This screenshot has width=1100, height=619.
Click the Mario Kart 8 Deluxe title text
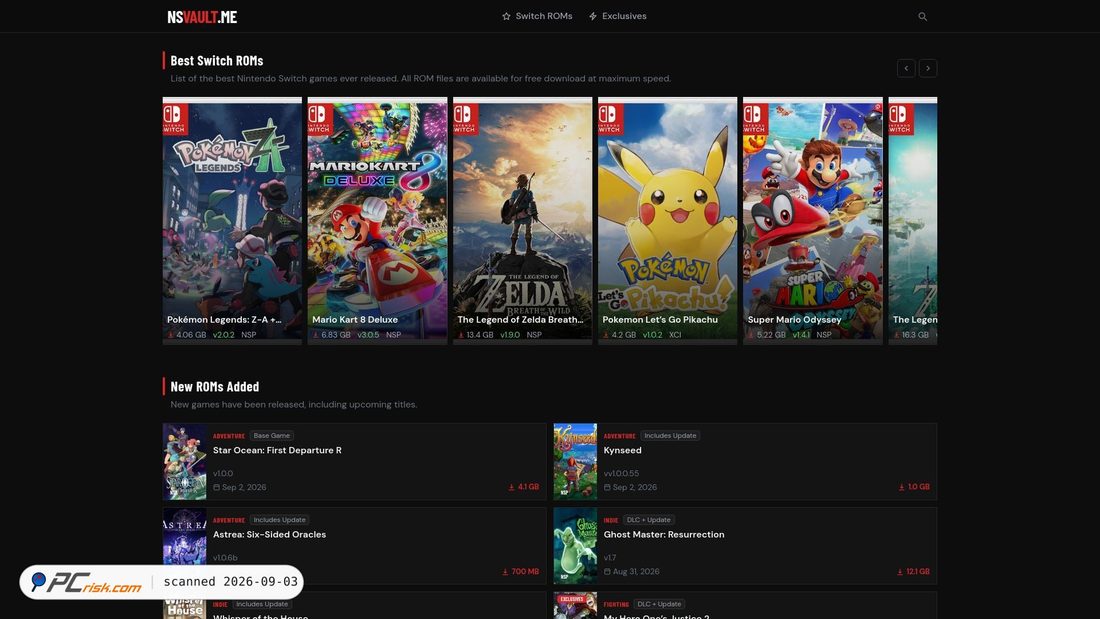(x=355, y=319)
